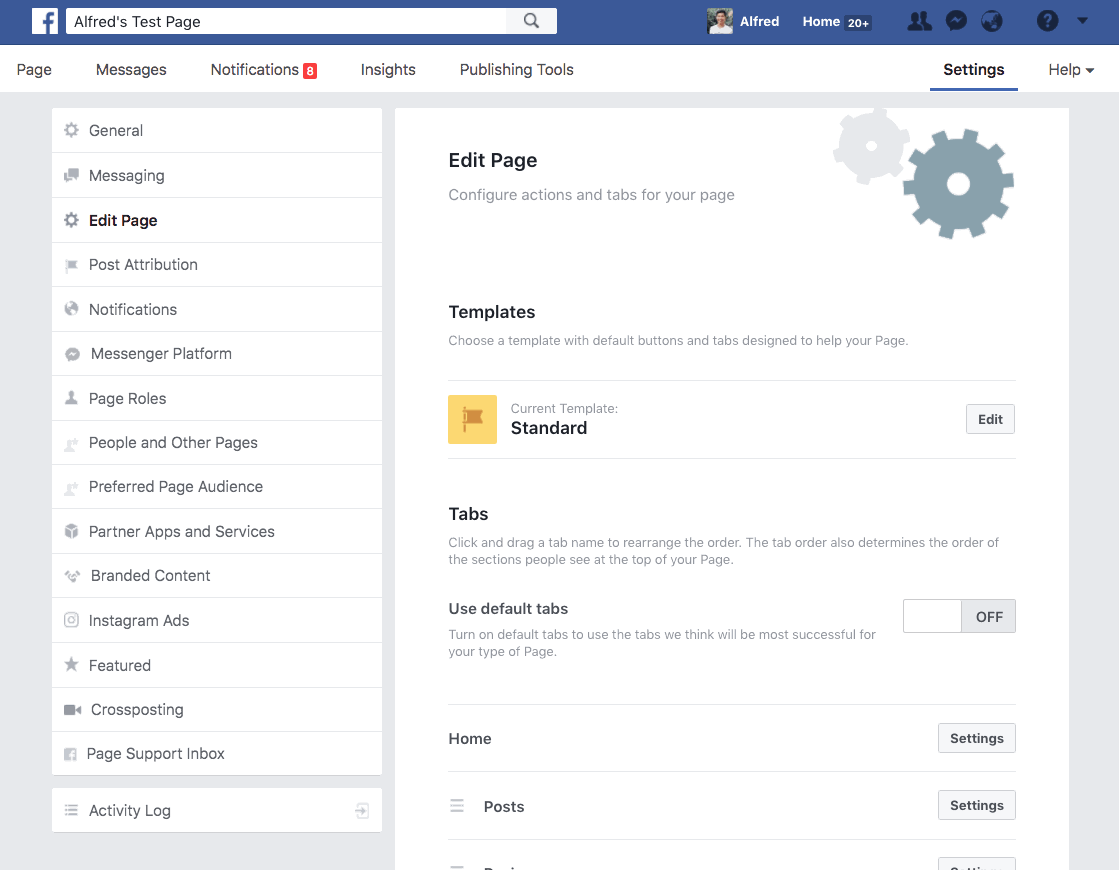Click the Messenger Platform icon
The height and width of the screenshot is (870, 1119).
72,354
